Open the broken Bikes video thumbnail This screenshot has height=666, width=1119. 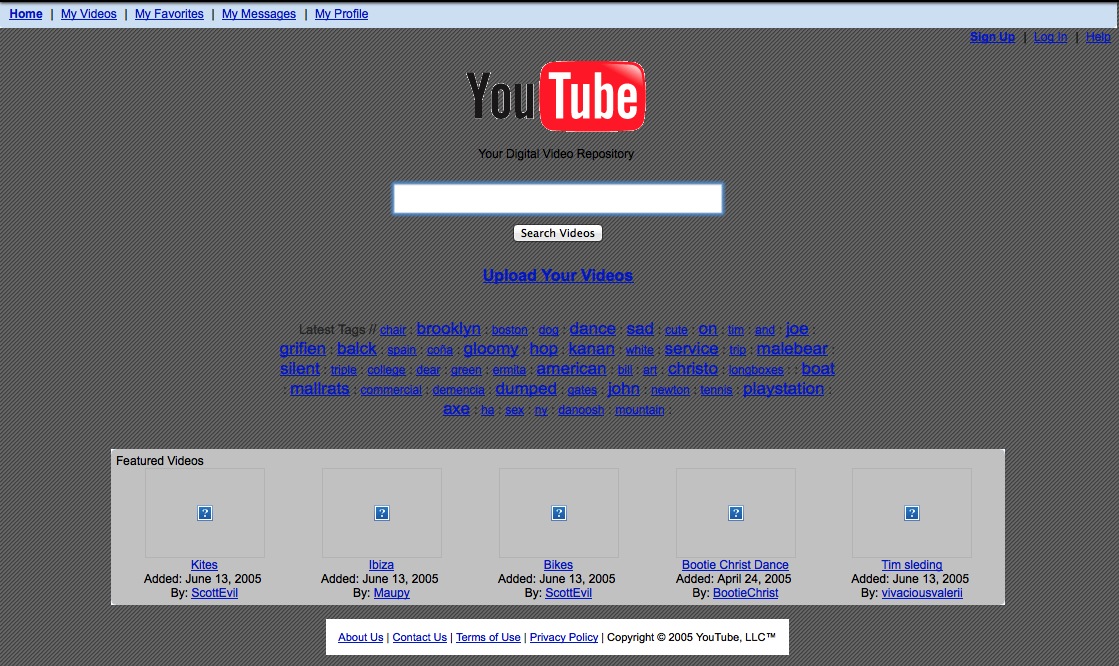(559, 513)
